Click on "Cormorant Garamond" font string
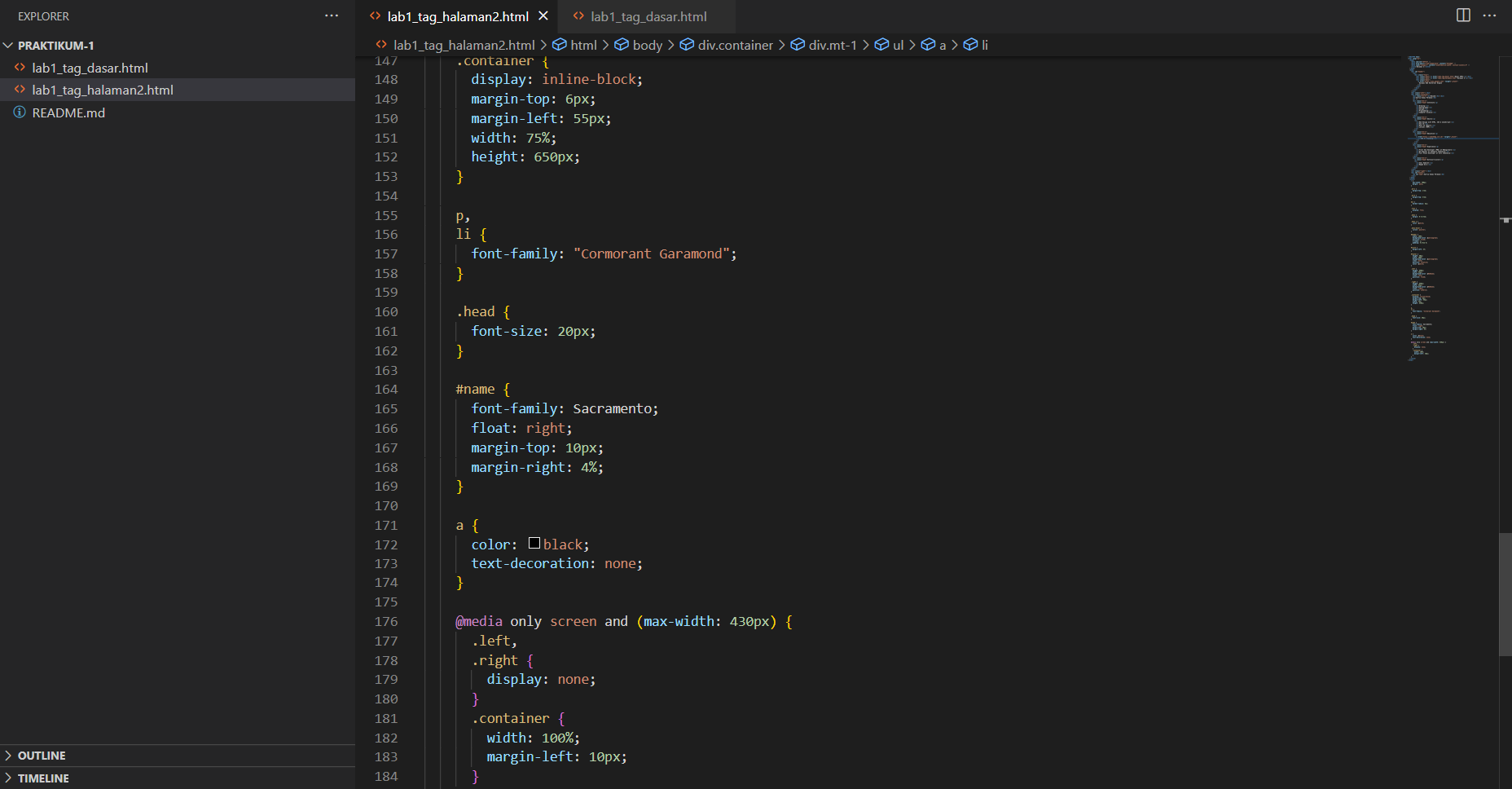Viewport: 1512px width, 789px height. pos(651,253)
